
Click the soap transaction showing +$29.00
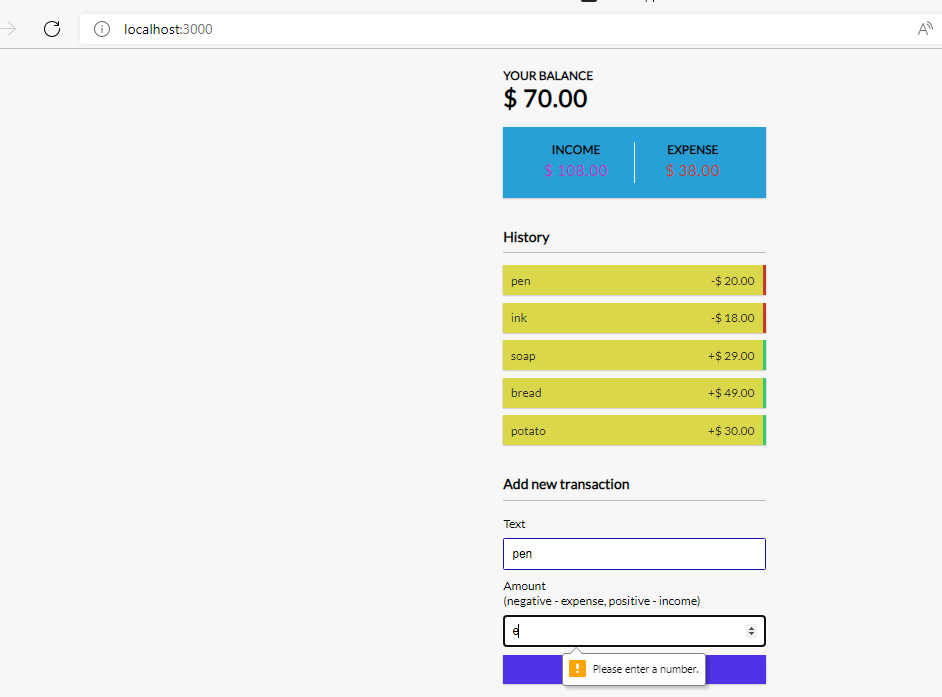(x=634, y=355)
